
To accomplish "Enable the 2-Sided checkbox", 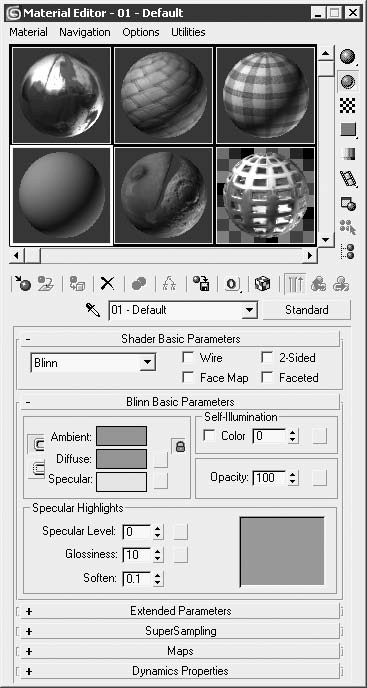I will (x=267, y=358).
